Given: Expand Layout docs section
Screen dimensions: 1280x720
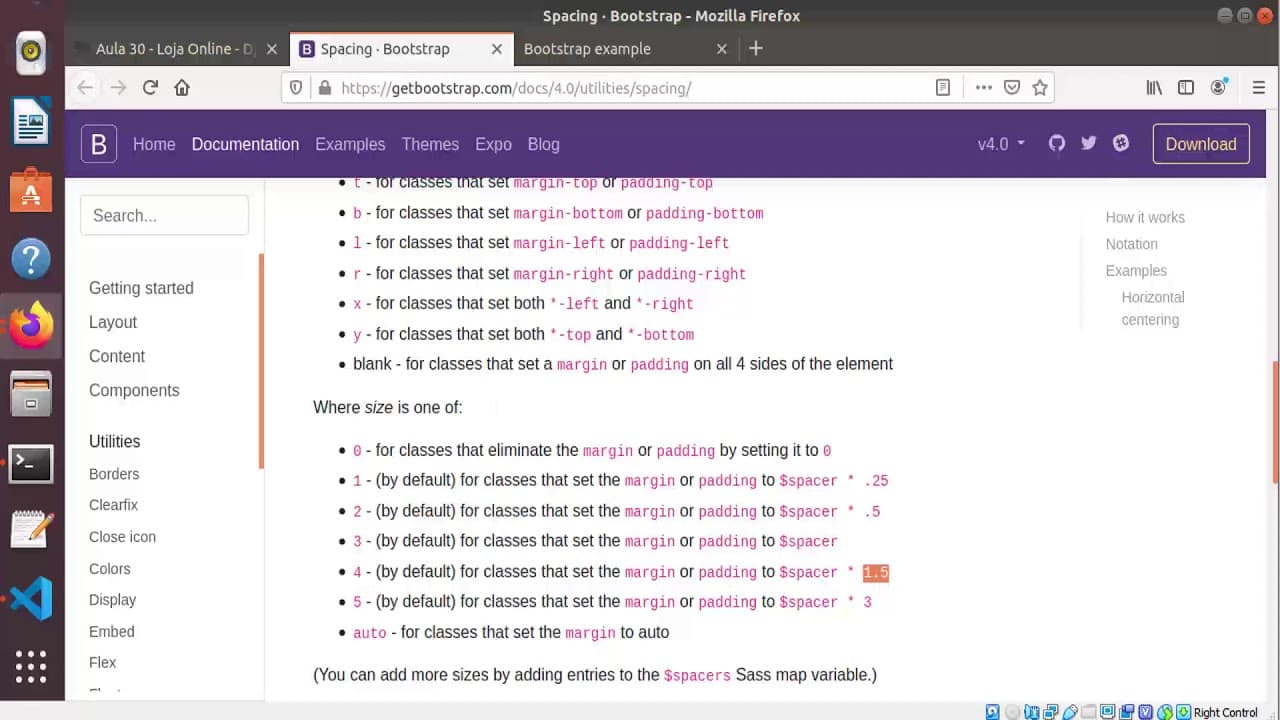Looking at the screenshot, I should (113, 322).
